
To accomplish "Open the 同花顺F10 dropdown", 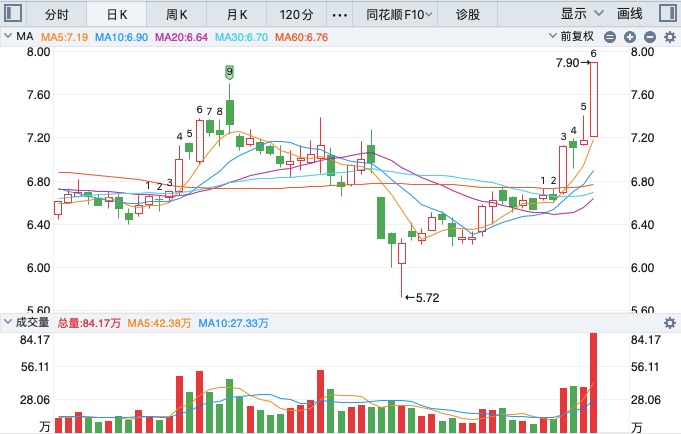I will [399, 14].
